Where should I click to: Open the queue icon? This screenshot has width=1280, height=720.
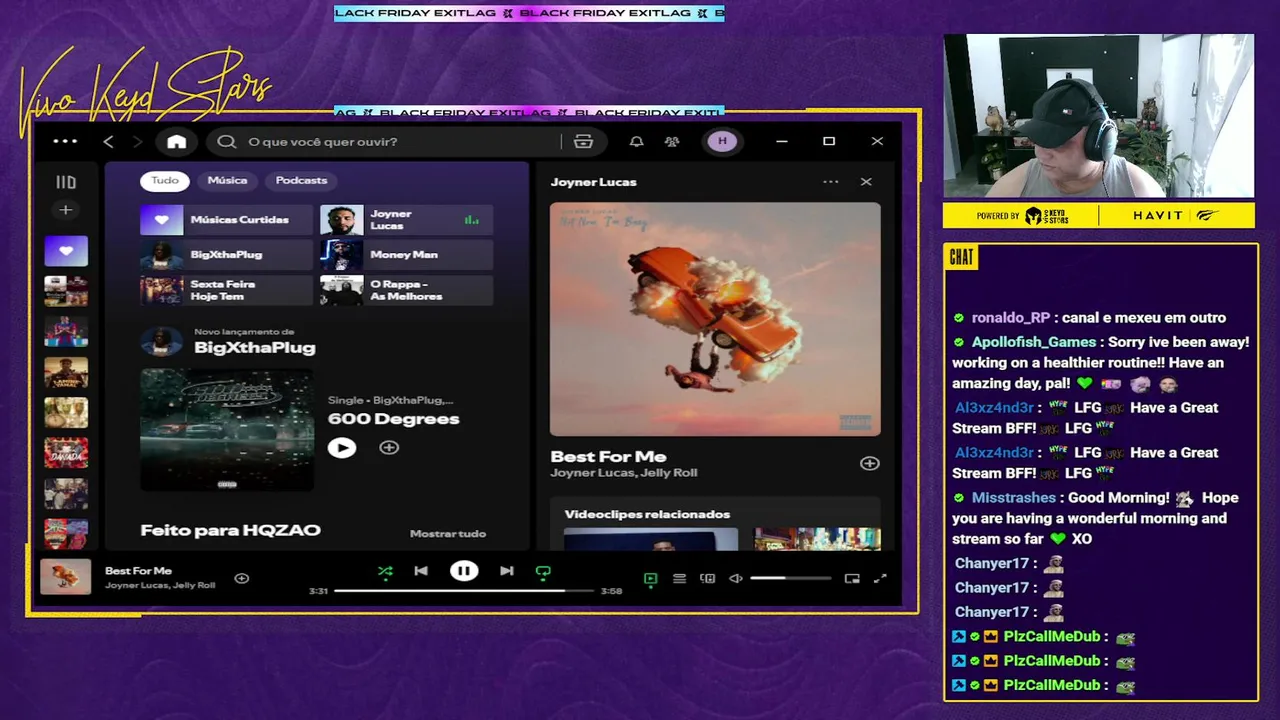(679, 579)
